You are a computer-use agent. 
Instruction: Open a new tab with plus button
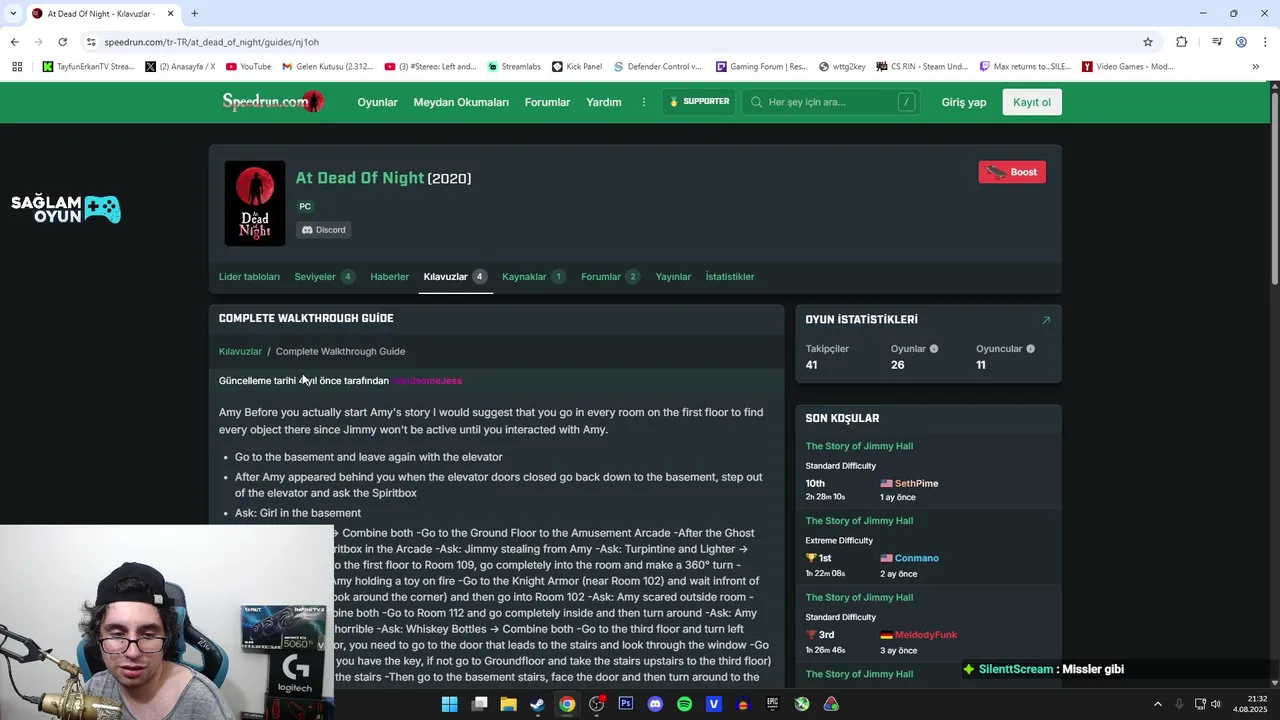click(x=194, y=14)
